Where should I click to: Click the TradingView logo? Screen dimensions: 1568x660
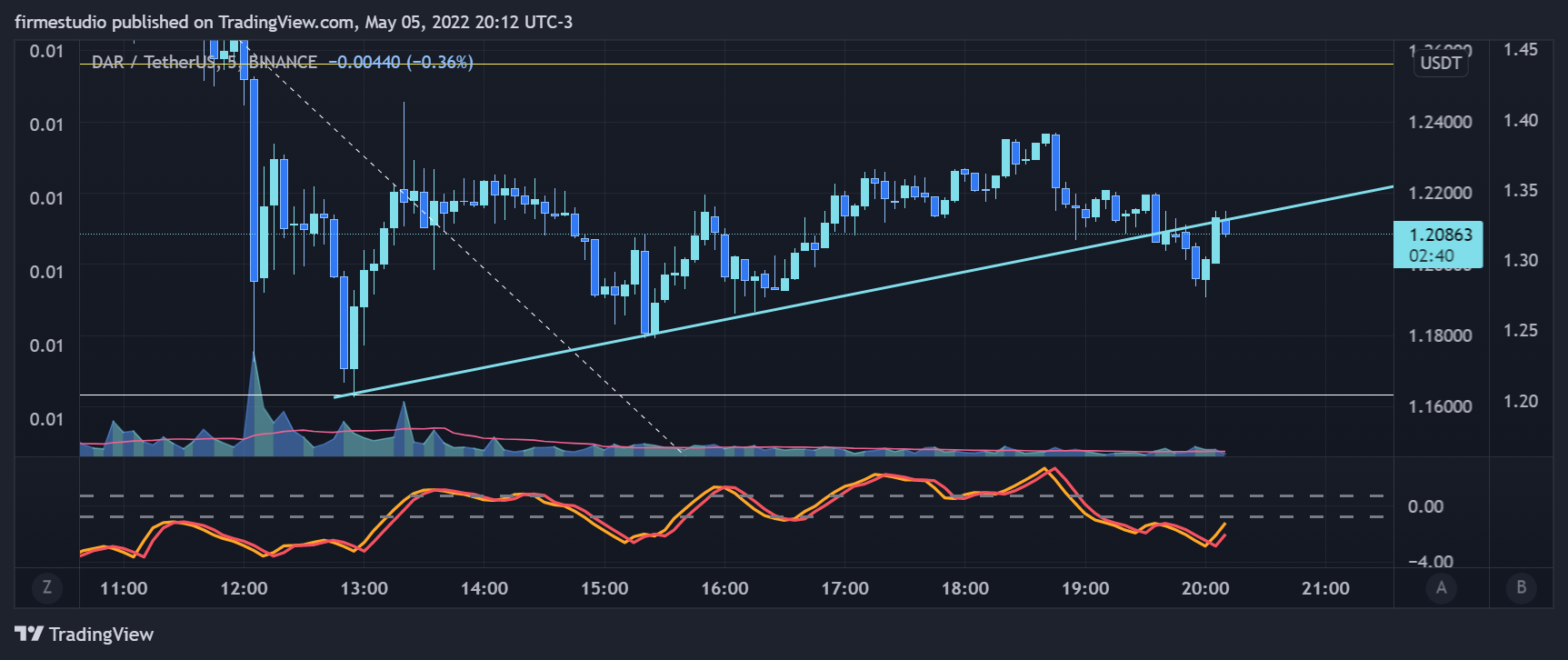(x=85, y=634)
